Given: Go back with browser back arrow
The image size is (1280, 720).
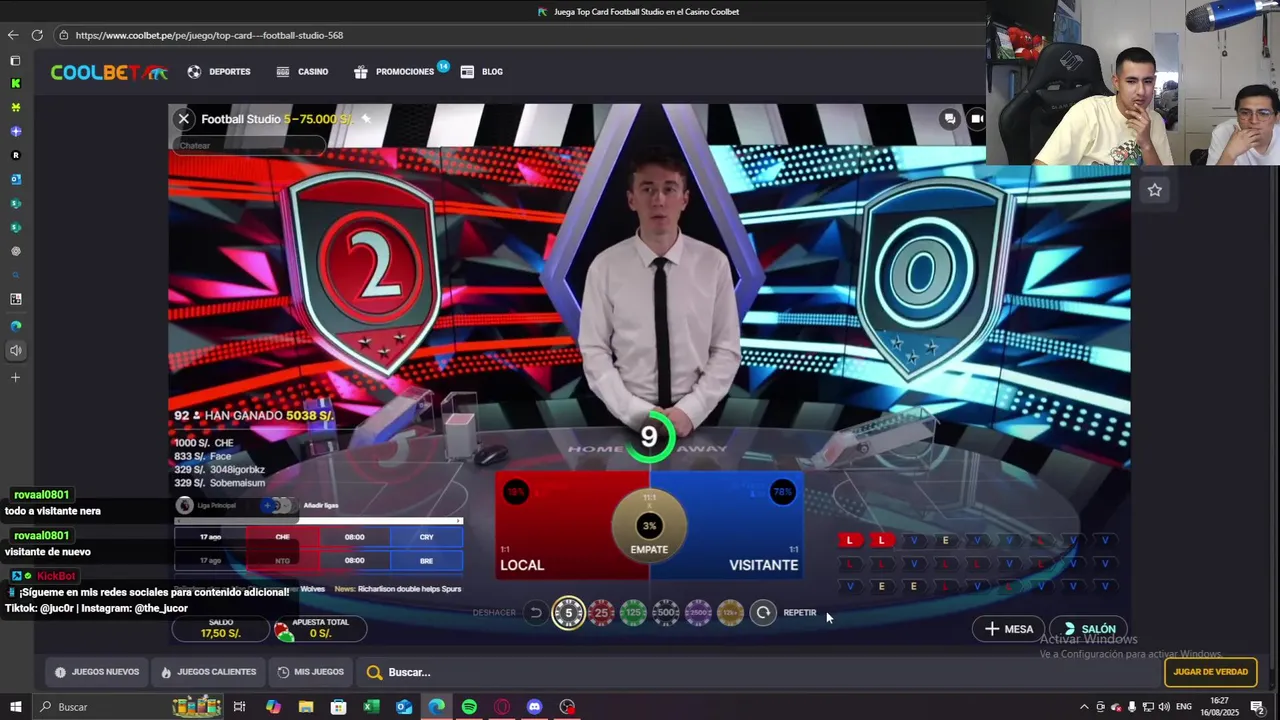Looking at the screenshot, I should click(13, 35).
